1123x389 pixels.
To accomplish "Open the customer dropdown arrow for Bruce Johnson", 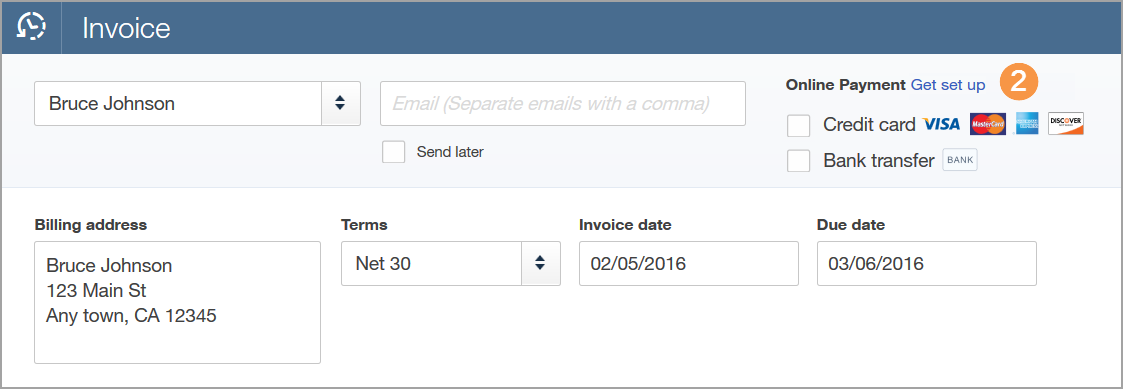I will (341, 103).
